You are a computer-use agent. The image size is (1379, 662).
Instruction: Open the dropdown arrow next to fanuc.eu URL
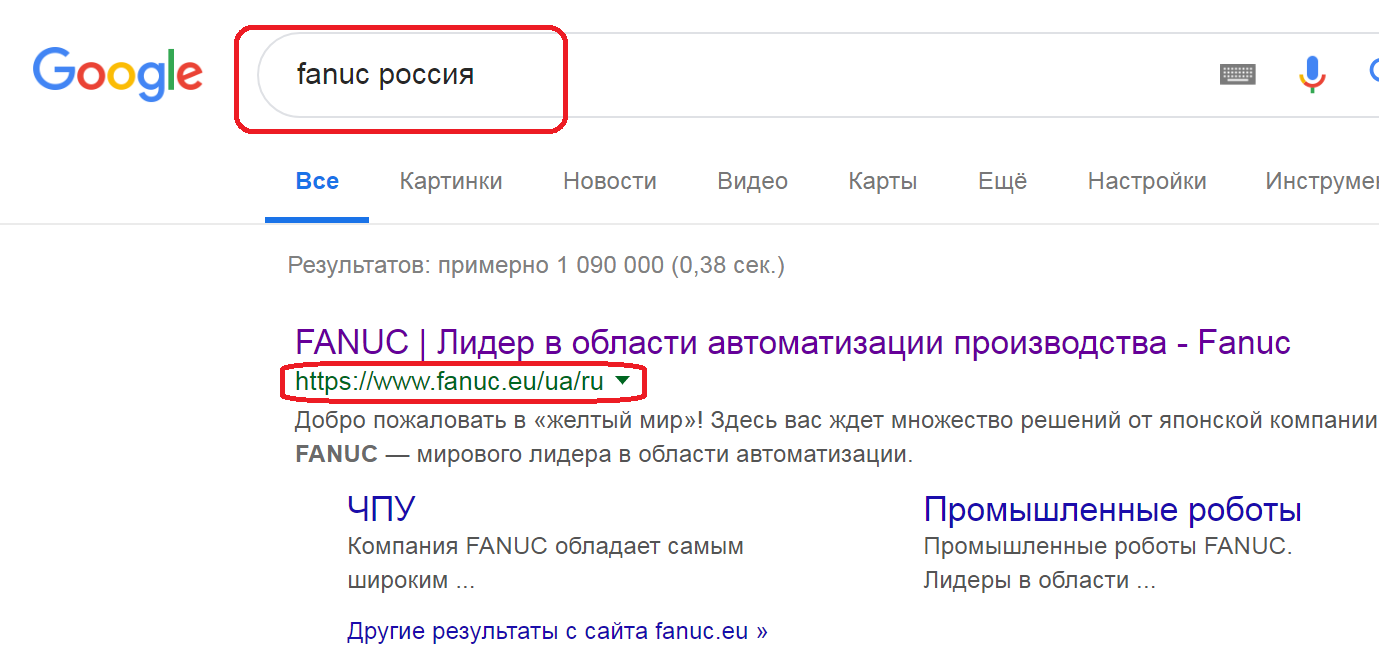623,380
